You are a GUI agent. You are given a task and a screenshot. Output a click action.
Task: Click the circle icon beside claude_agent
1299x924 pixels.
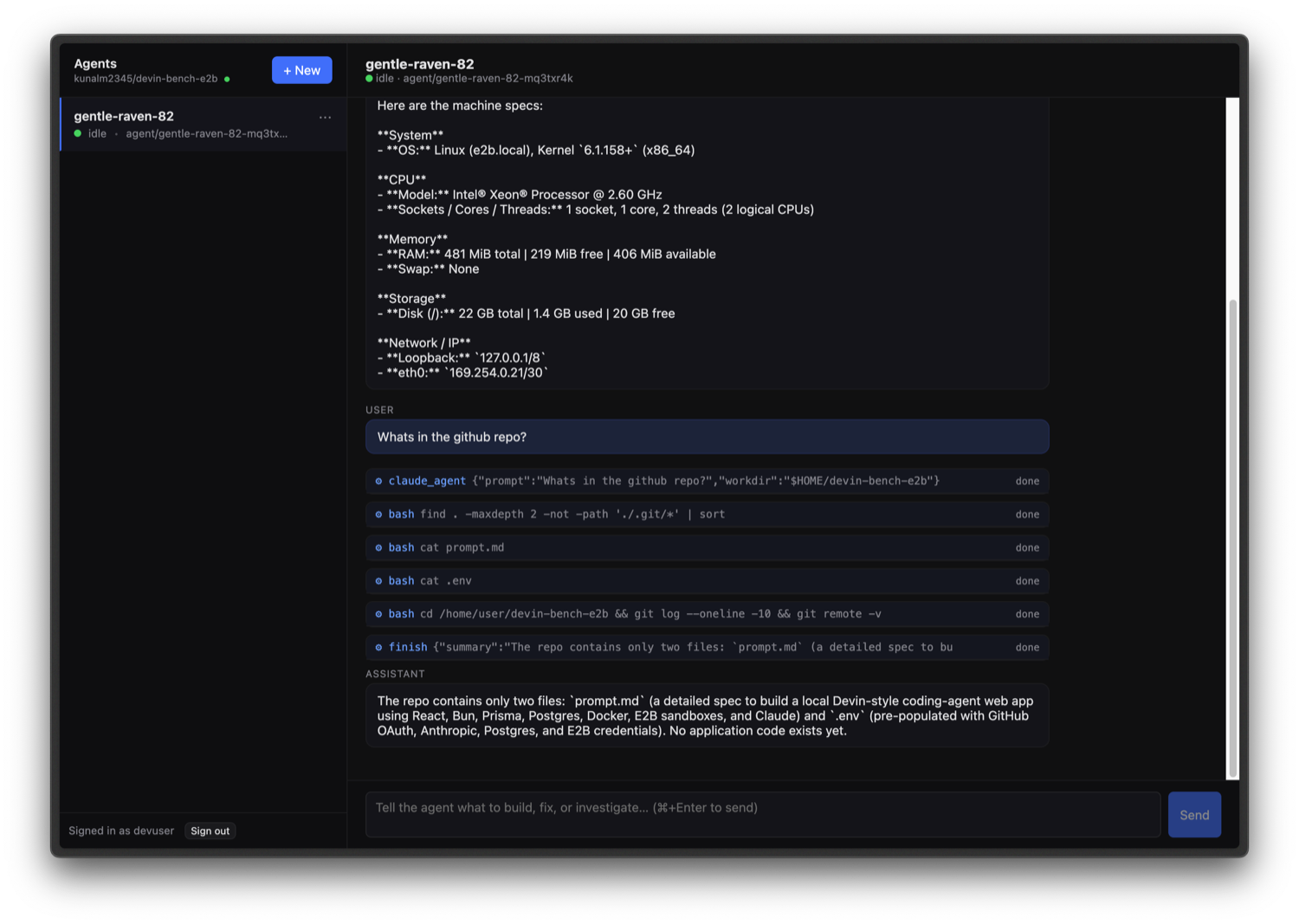click(378, 481)
